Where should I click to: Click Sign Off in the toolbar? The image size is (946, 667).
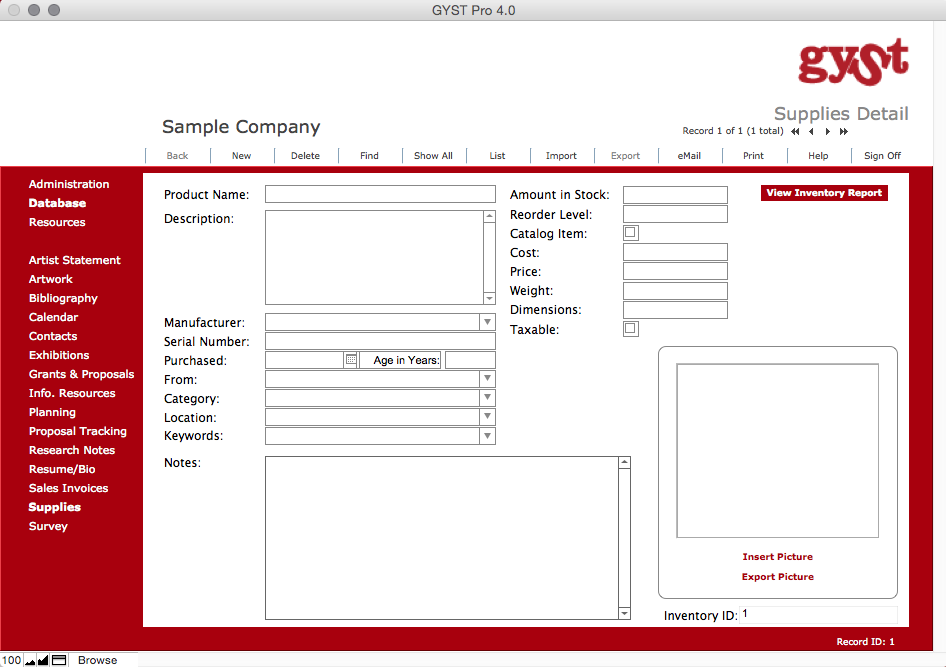882,156
